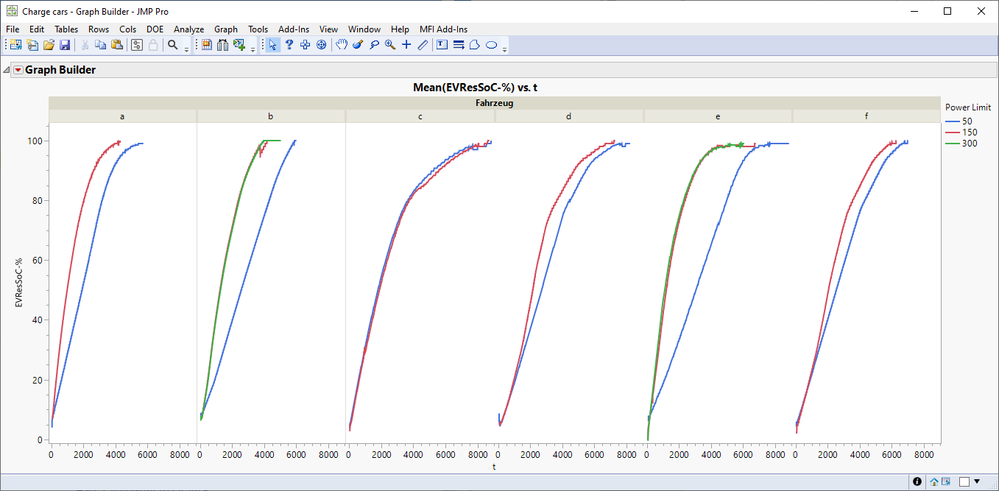This screenshot has width=999, height=491.
Task: Open the status bar dropdown arrow
Action: [x=976, y=481]
